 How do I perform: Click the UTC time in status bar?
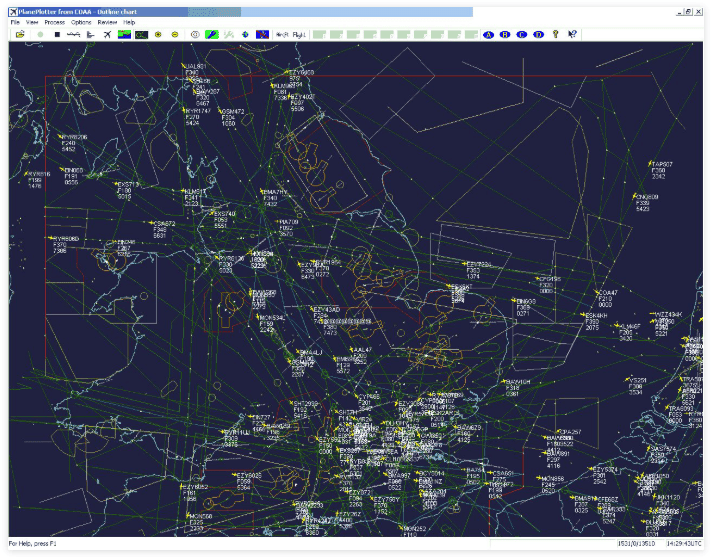[x=685, y=543]
